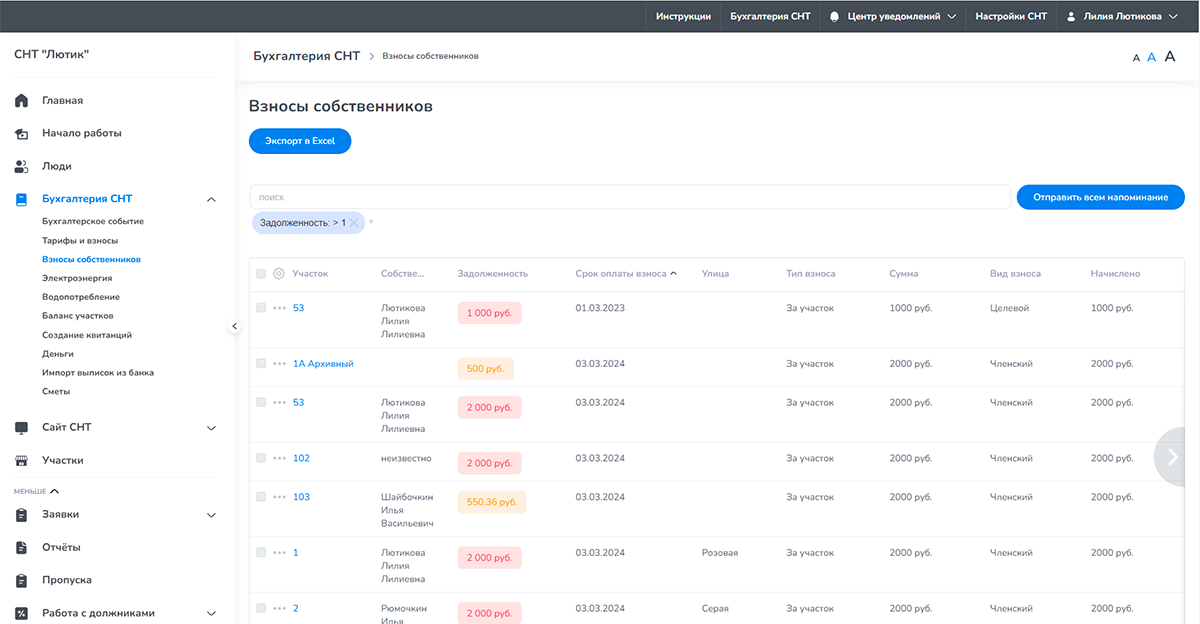Expand the Сайт СНТ sidebar section
This screenshot has height=624, width=1200.
click(x=211, y=428)
